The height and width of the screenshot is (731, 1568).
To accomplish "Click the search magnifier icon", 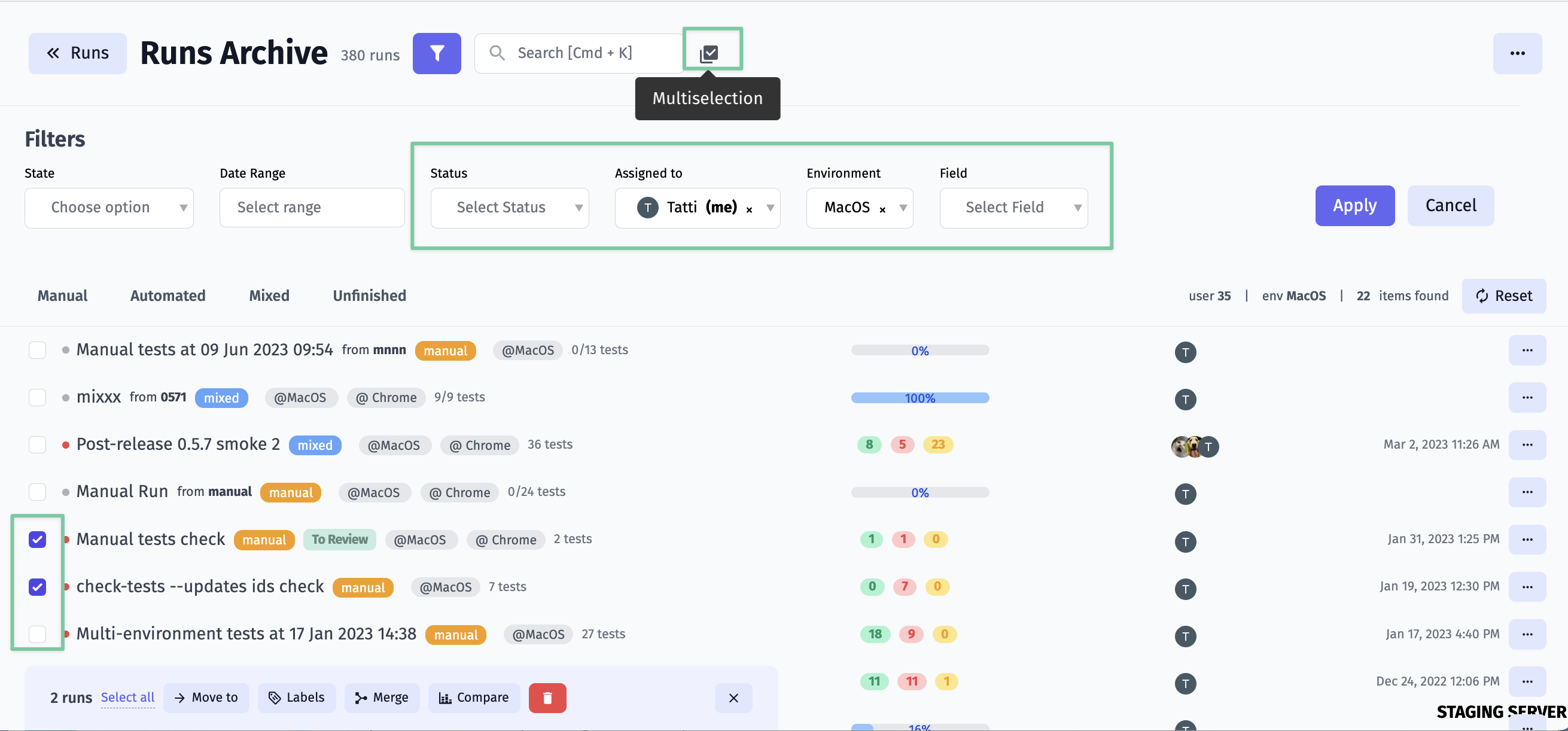I will (497, 53).
